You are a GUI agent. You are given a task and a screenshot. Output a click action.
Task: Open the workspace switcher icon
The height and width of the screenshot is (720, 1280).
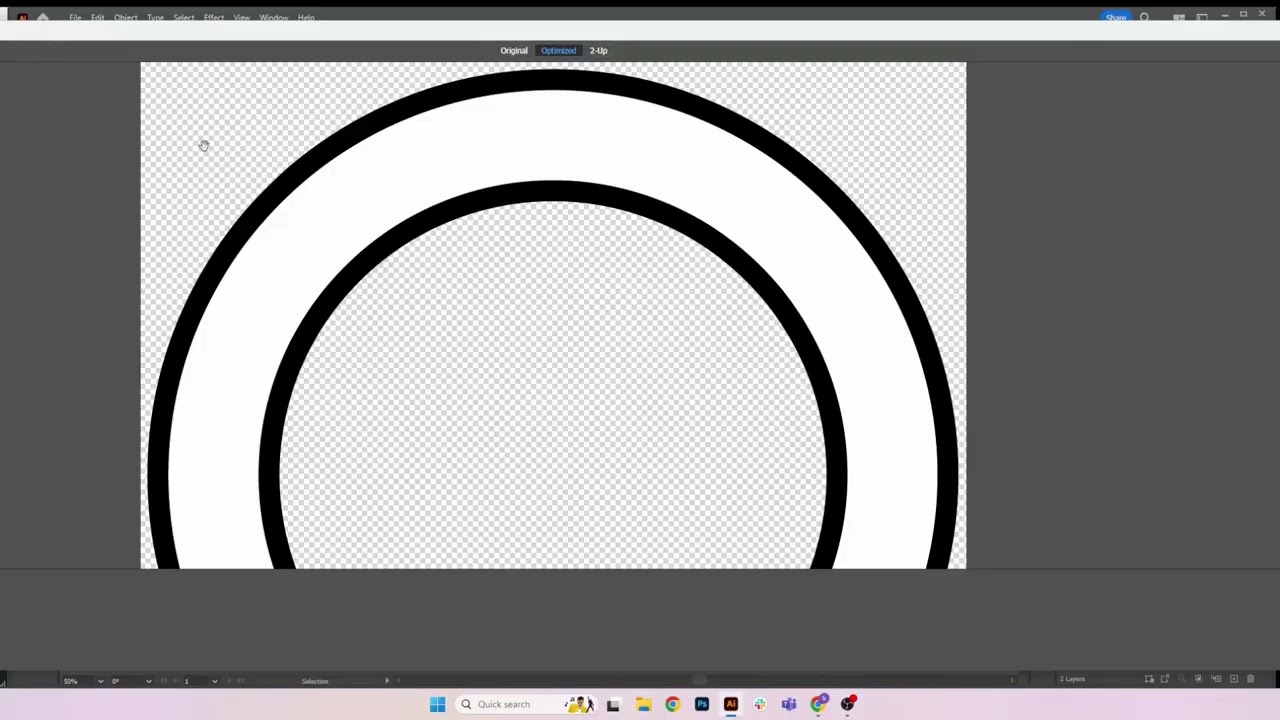(x=1202, y=17)
